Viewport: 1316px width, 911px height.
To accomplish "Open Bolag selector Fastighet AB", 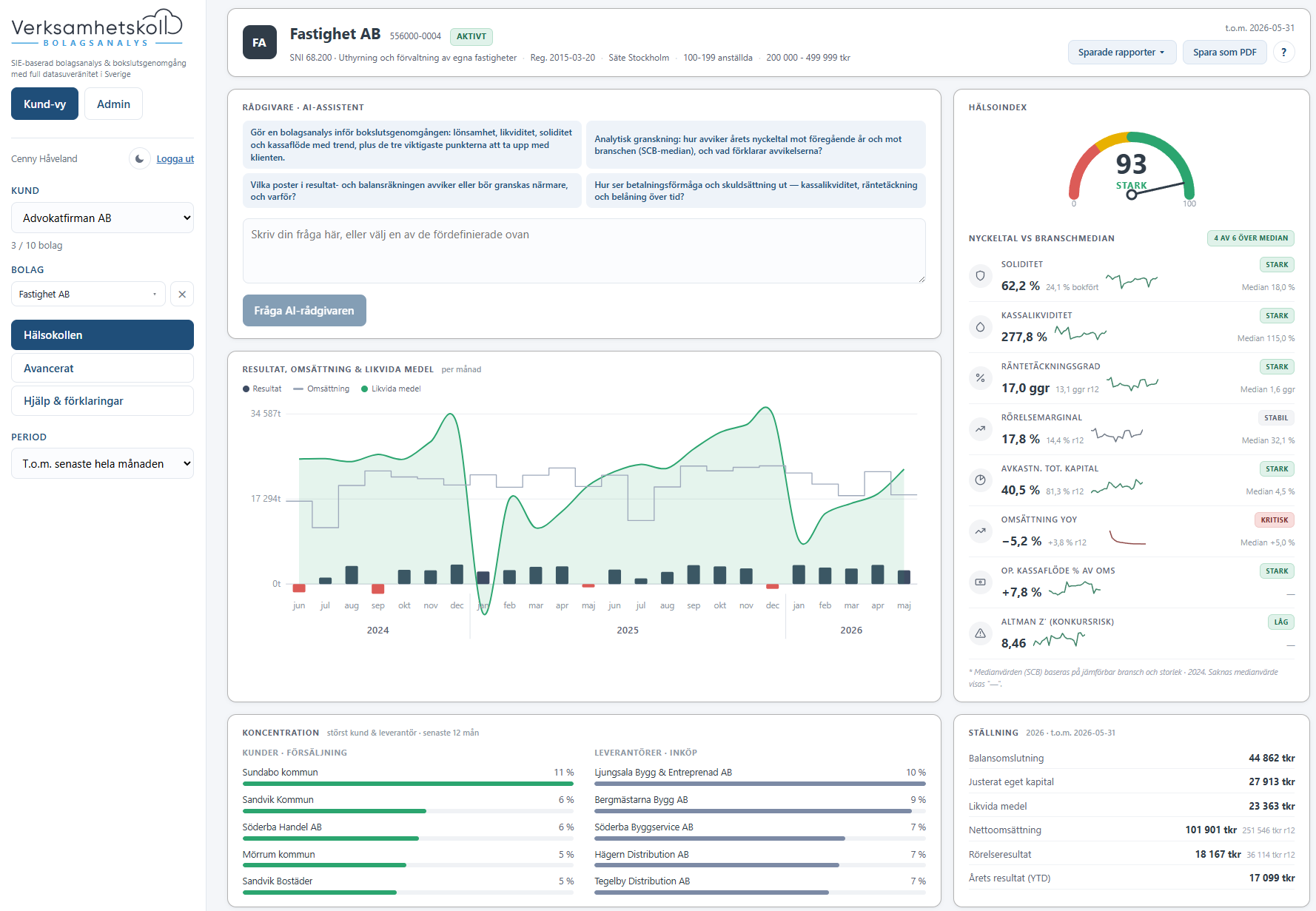I will click(88, 294).
